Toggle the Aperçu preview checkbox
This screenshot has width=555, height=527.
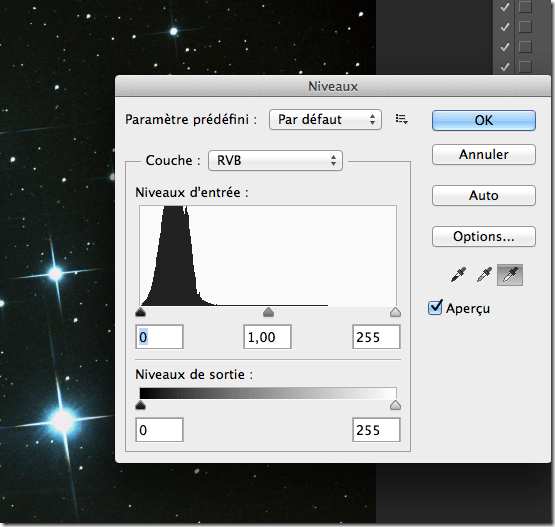tap(435, 308)
